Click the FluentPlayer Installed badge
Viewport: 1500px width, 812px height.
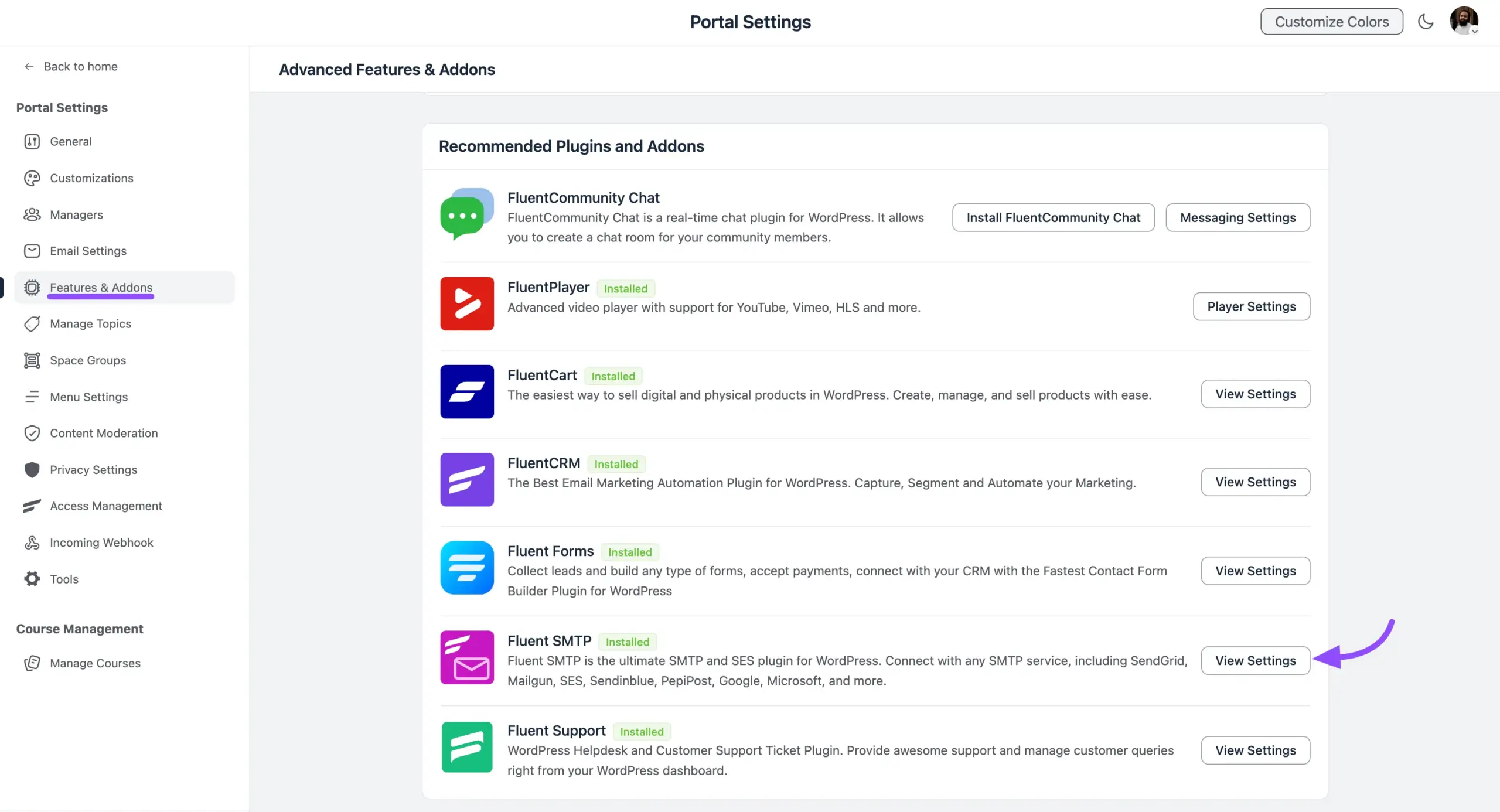pos(625,289)
